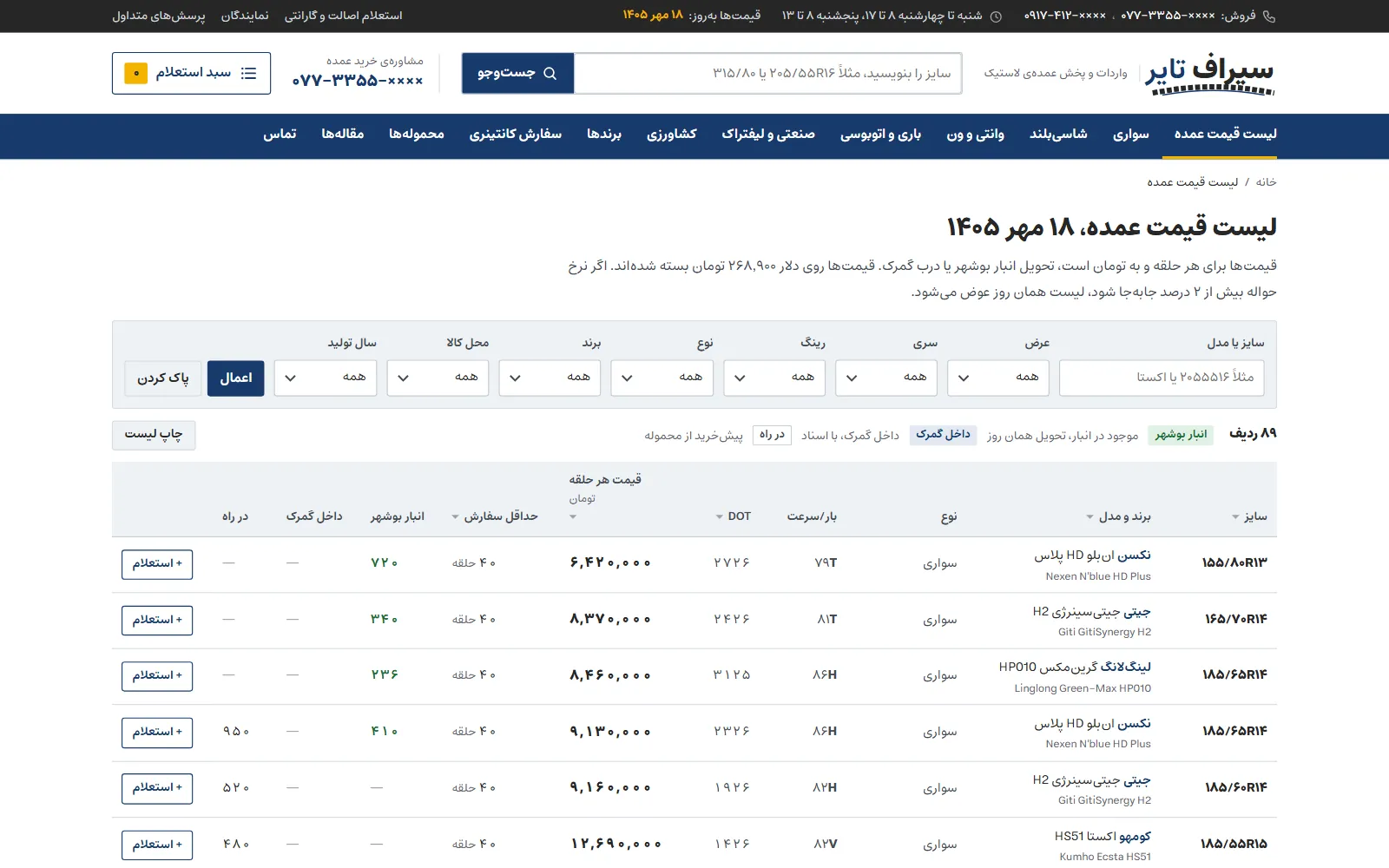
Task: Open کشاورزی menu item
Action: point(671,134)
